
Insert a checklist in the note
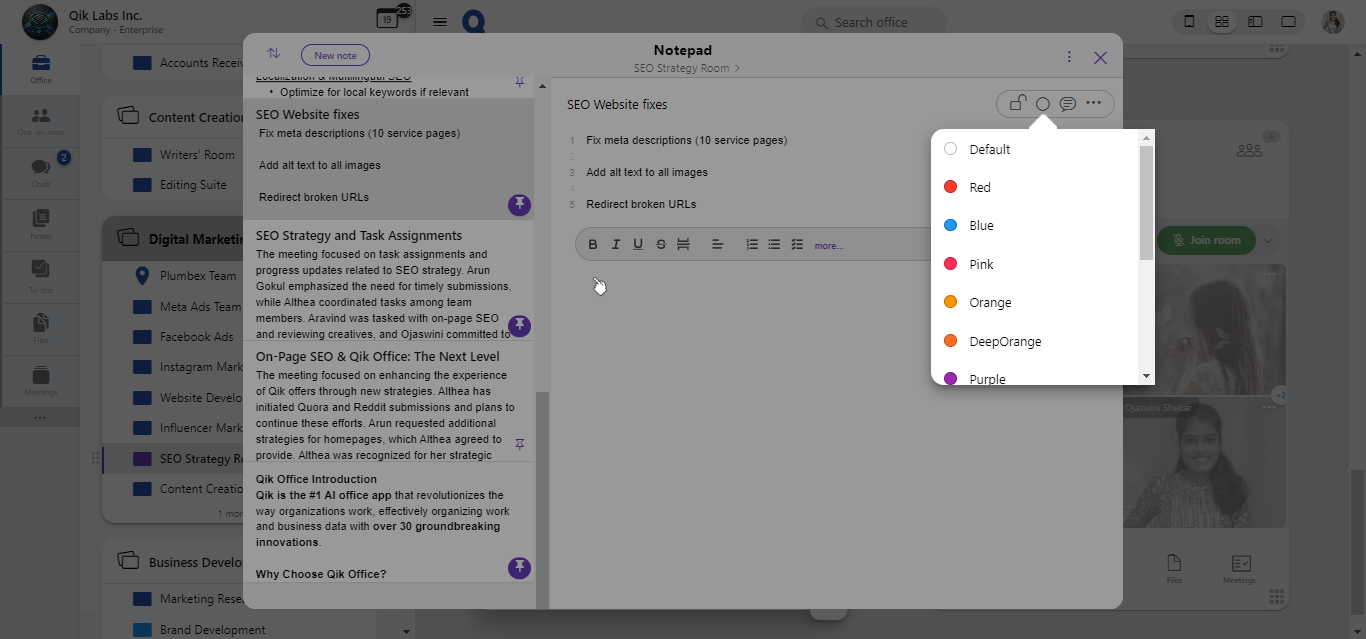click(x=797, y=244)
